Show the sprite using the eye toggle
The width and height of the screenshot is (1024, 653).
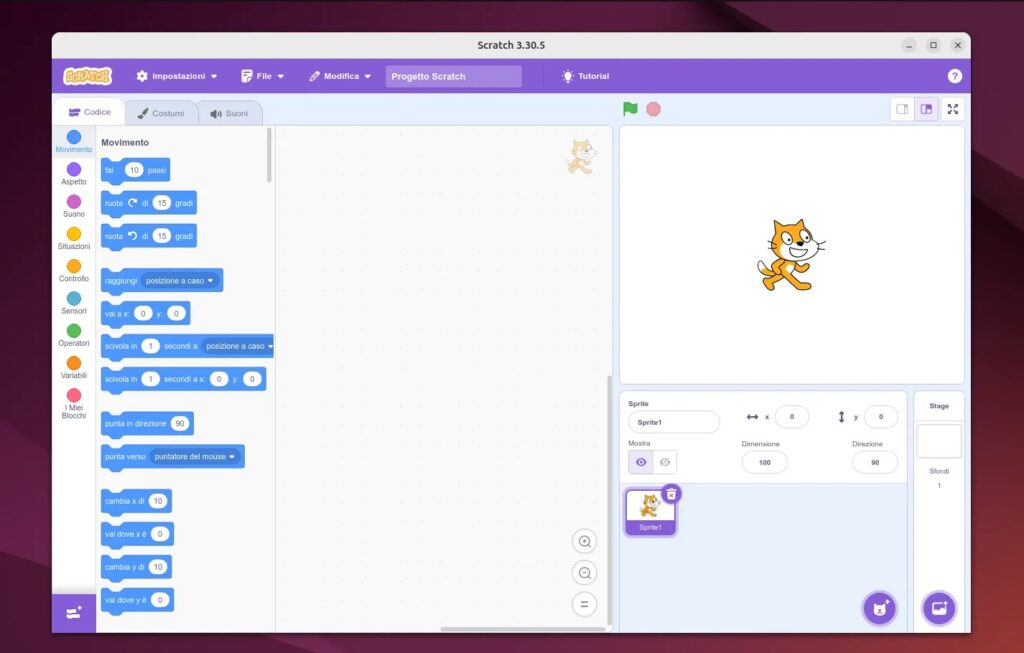click(x=640, y=461)
